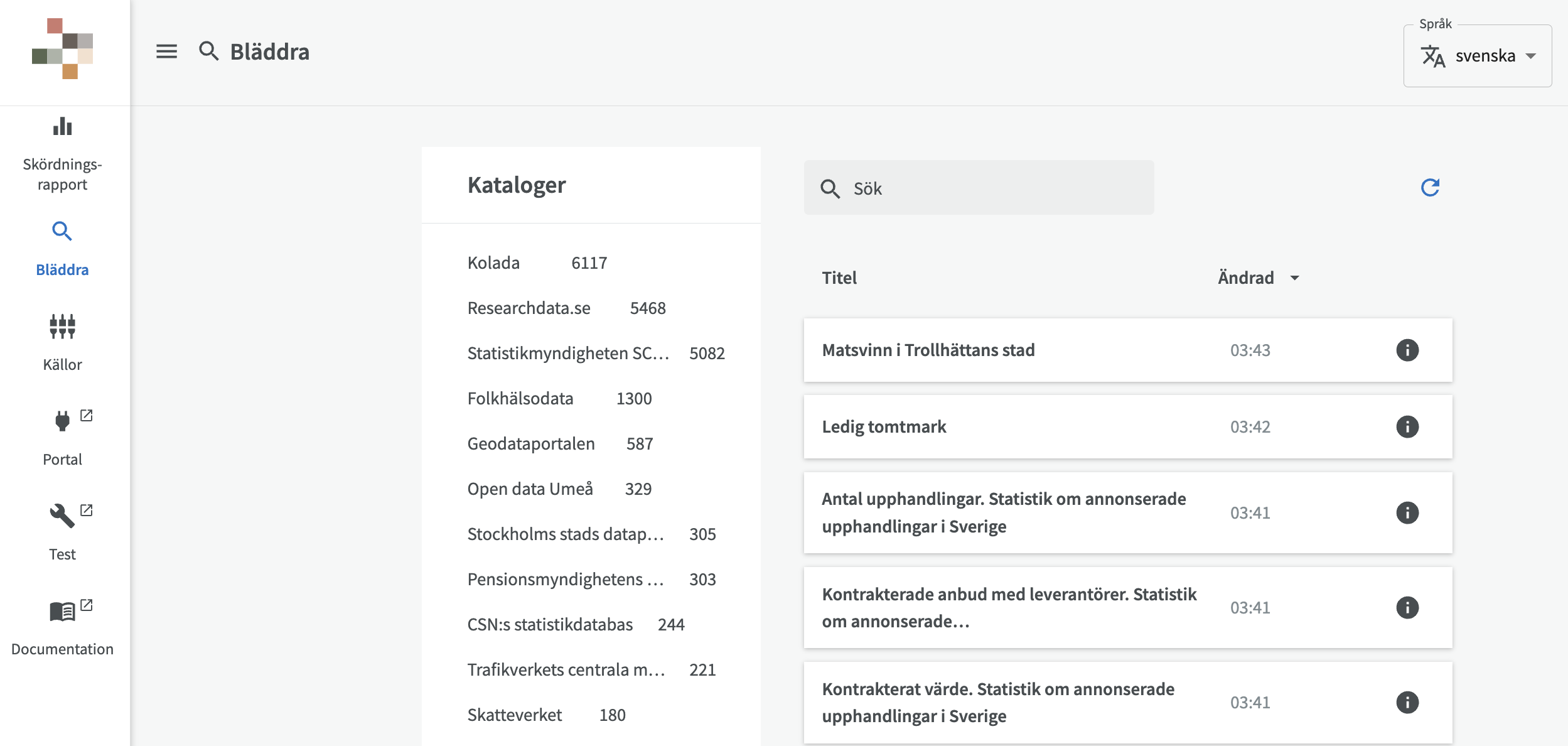This screenshot has height=746, width=1568.
Task: Select the Kolada catalog
Action: click(x=493, y=262)
